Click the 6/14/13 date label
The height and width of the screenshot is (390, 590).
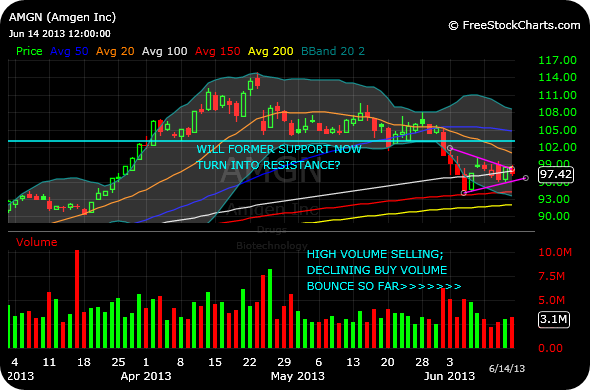pos(507,368)
